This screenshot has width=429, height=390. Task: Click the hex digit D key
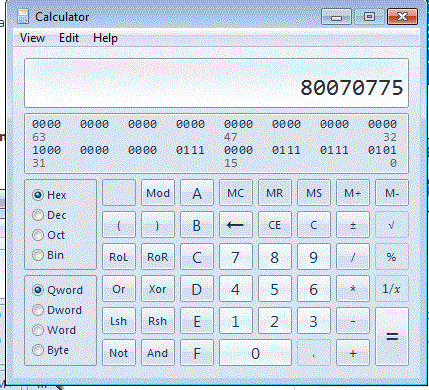tap(197, 289)
